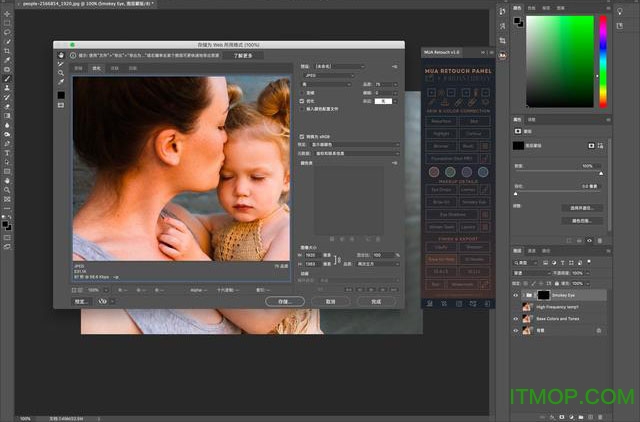Viewport: 640px width, 422px height.
Task: Select the Zoom tool in Save for Web dialog
Action: coord(61,73)
